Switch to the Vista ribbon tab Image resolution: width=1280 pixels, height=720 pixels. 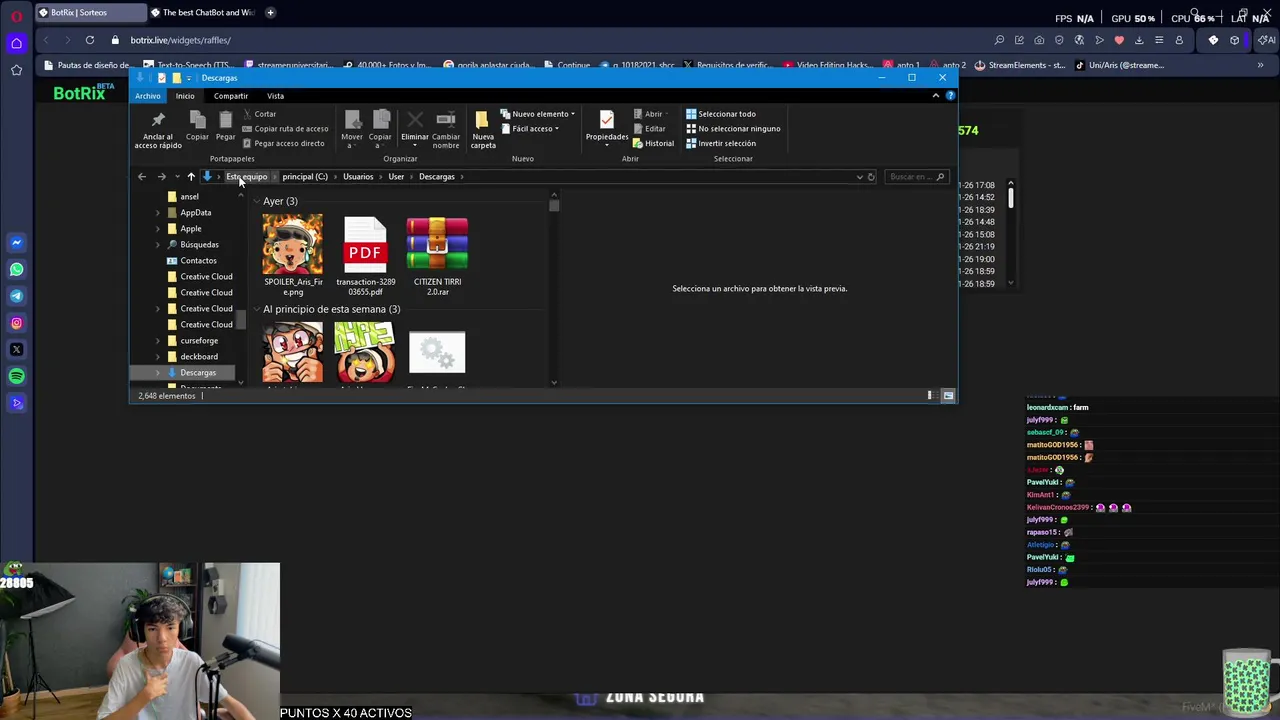click(275, 96)
